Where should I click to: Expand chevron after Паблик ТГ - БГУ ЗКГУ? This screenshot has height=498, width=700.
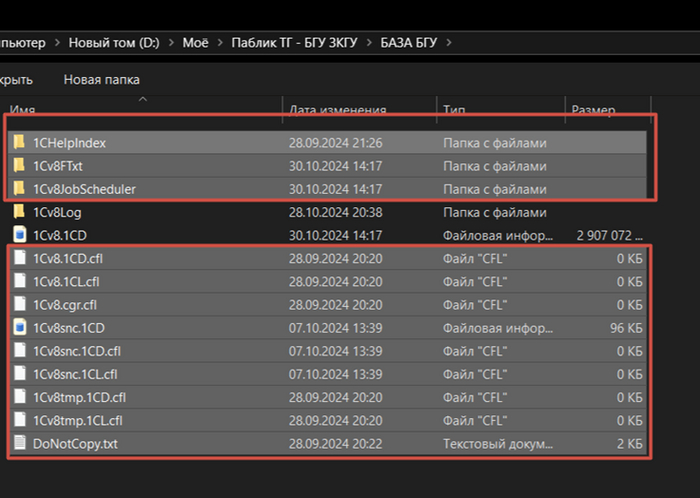point(369,43)
